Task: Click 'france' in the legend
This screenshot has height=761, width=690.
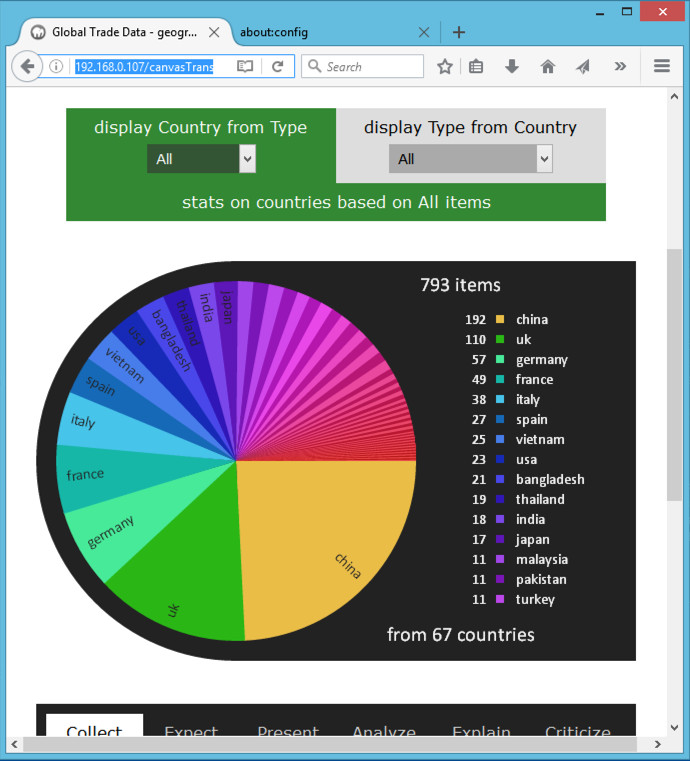Action: (x=534, y=380)
